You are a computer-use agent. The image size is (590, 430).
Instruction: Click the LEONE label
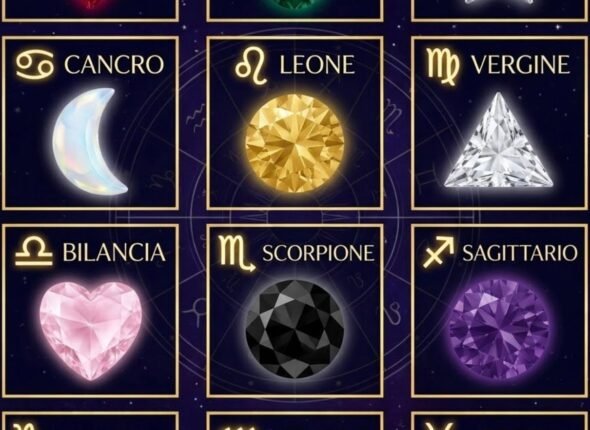point(317,65)
